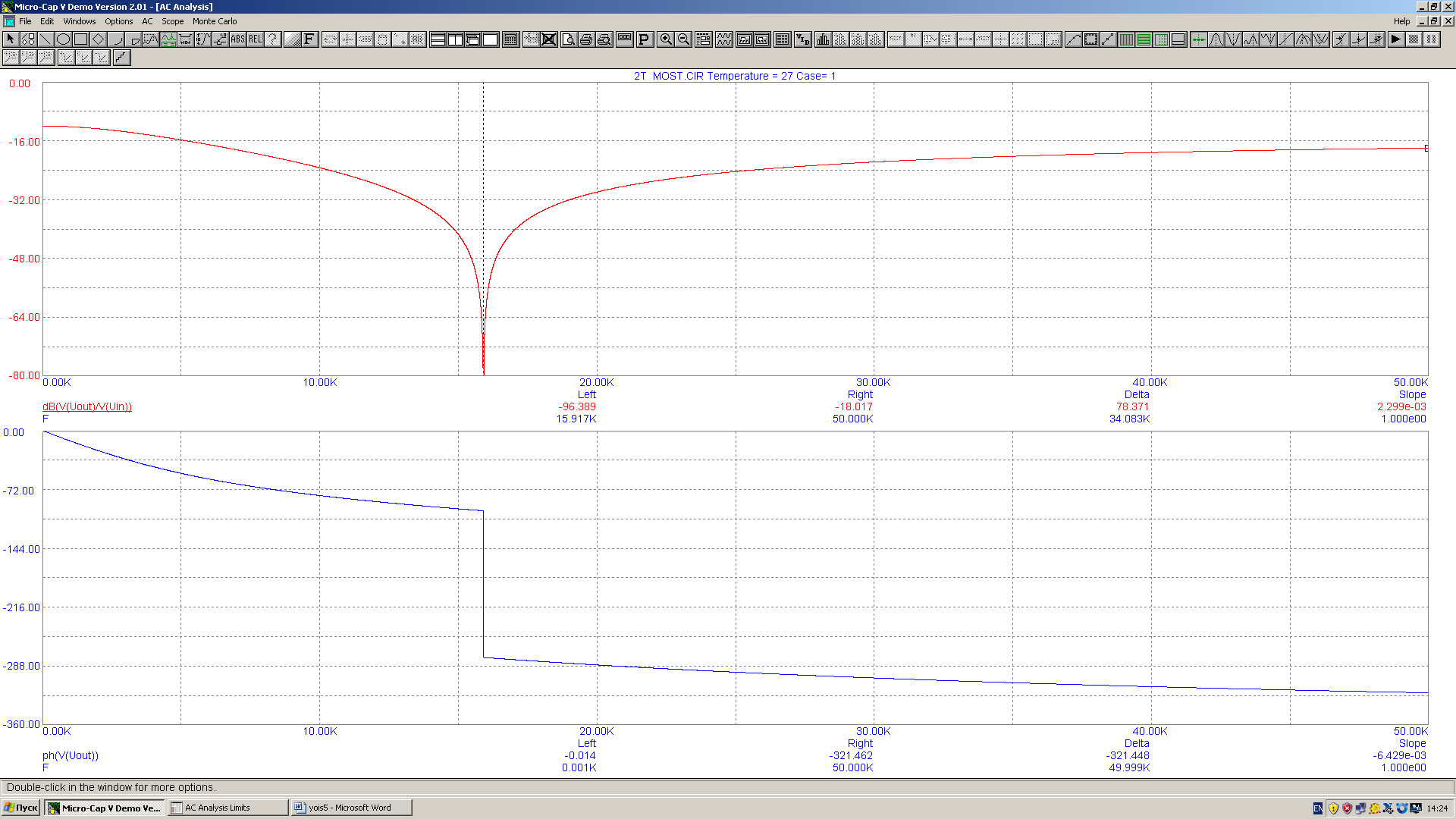1456x819 pixels.
Task: Open the Edit menu
Action: [x=47, y=21]
